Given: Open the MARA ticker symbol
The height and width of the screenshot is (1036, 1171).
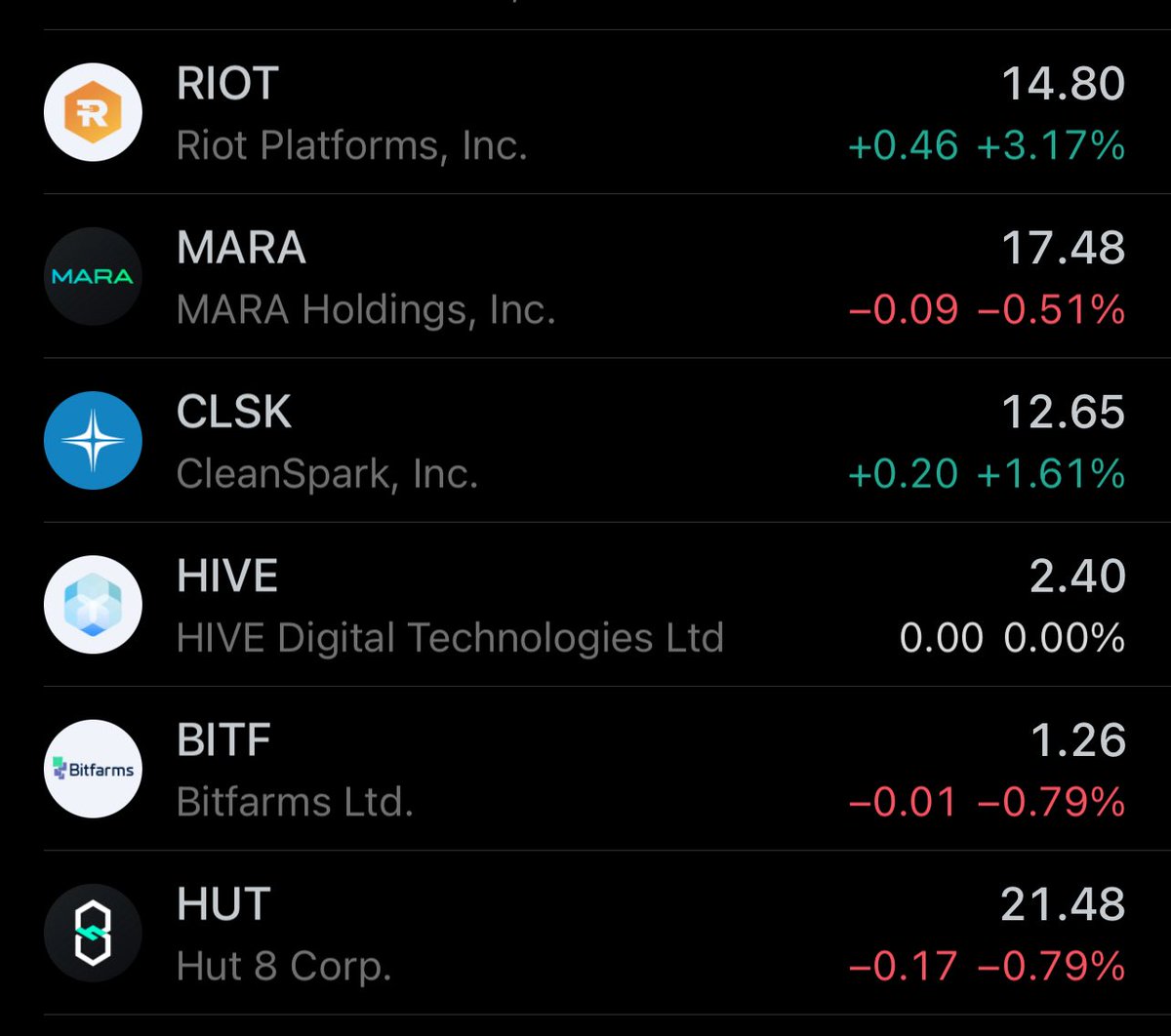Looking at the screenshot, I should (x=241, y=248).
